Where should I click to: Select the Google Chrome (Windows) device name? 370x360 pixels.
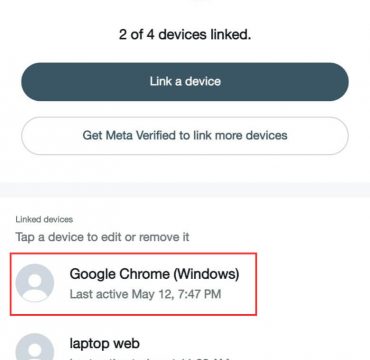154,274
